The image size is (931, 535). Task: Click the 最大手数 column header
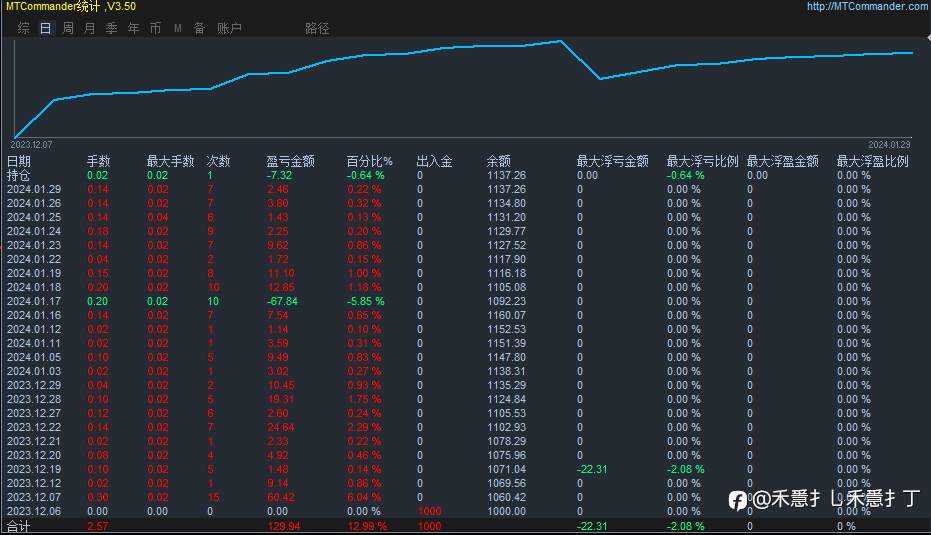[x=170, y=161]
